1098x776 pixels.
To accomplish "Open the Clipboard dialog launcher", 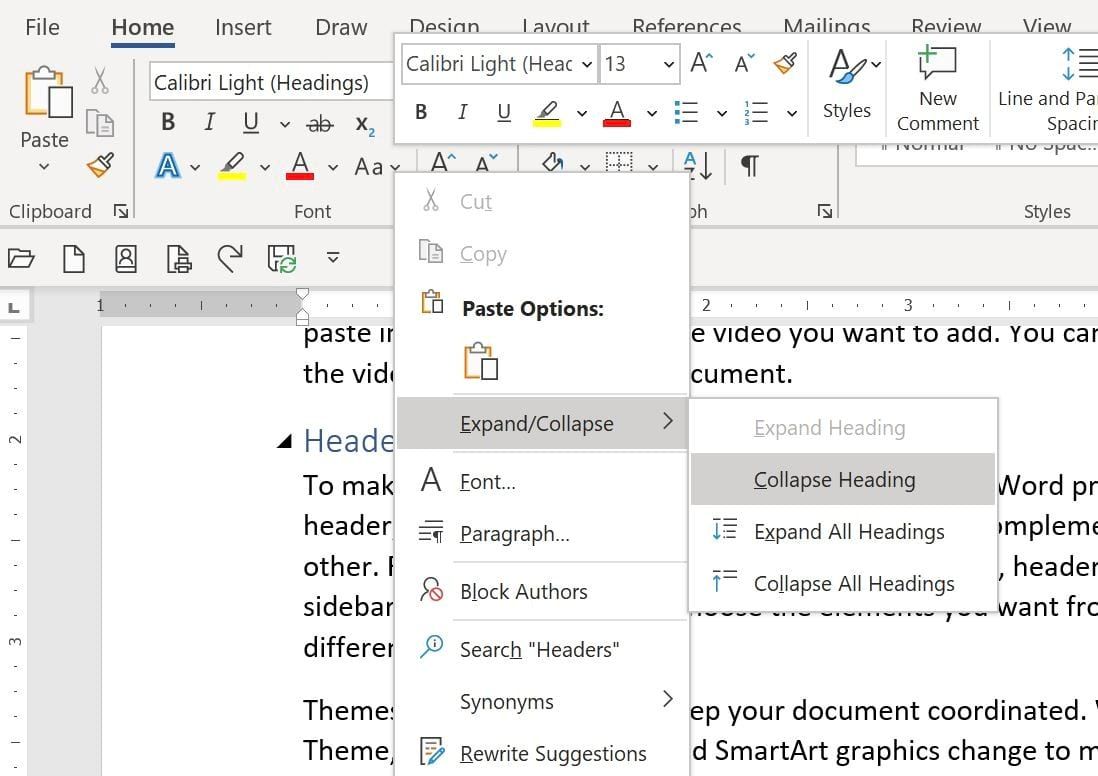I will [x=120, y=211].
